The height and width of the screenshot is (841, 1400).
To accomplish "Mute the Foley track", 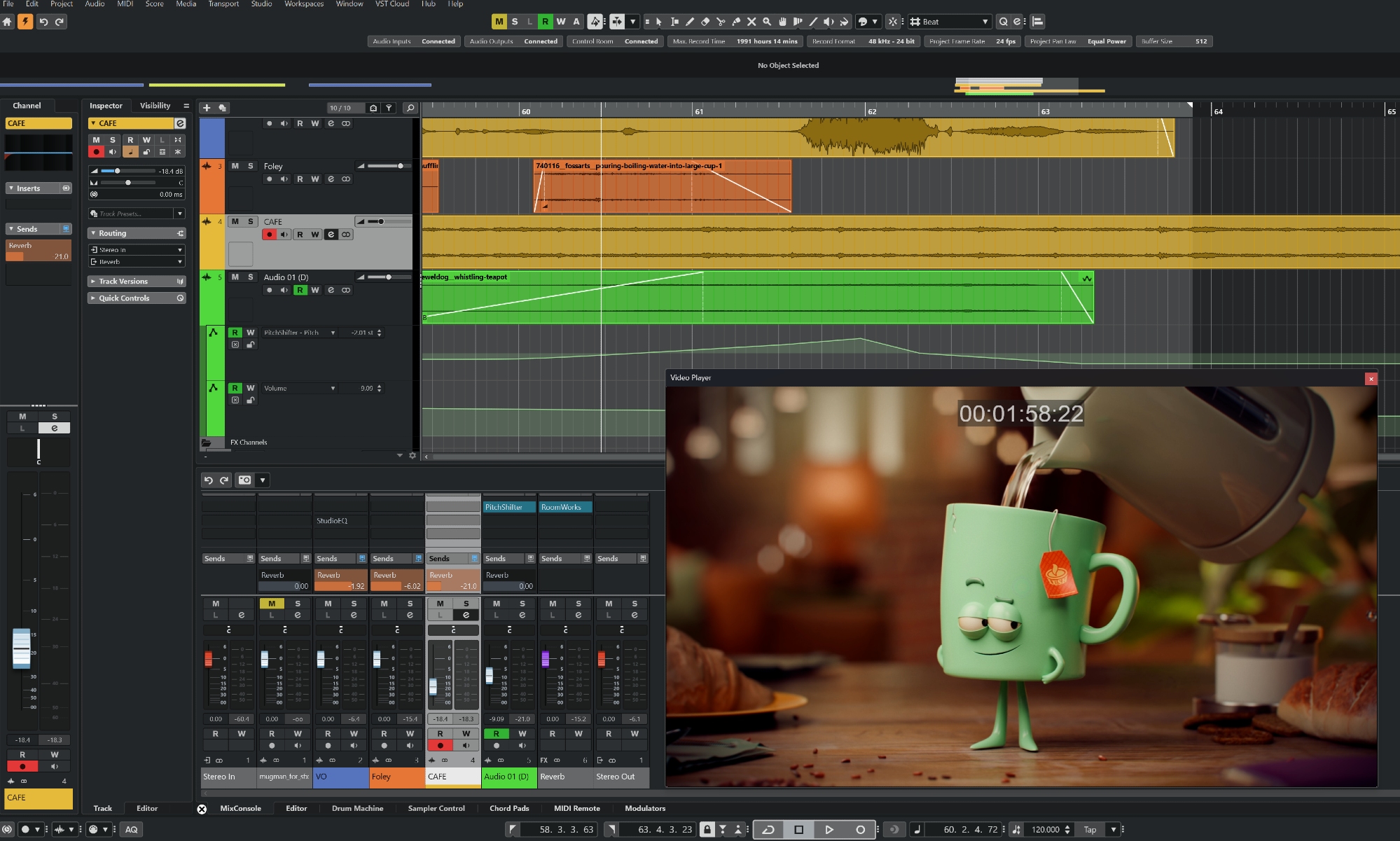I will (x=235, y=166).
